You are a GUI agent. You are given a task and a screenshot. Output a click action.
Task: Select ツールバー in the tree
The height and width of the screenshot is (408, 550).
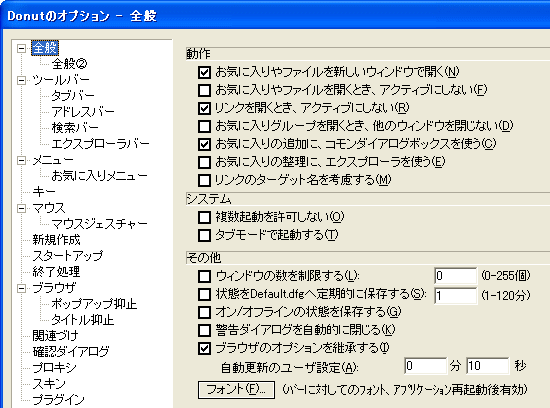tap(61, 80)
